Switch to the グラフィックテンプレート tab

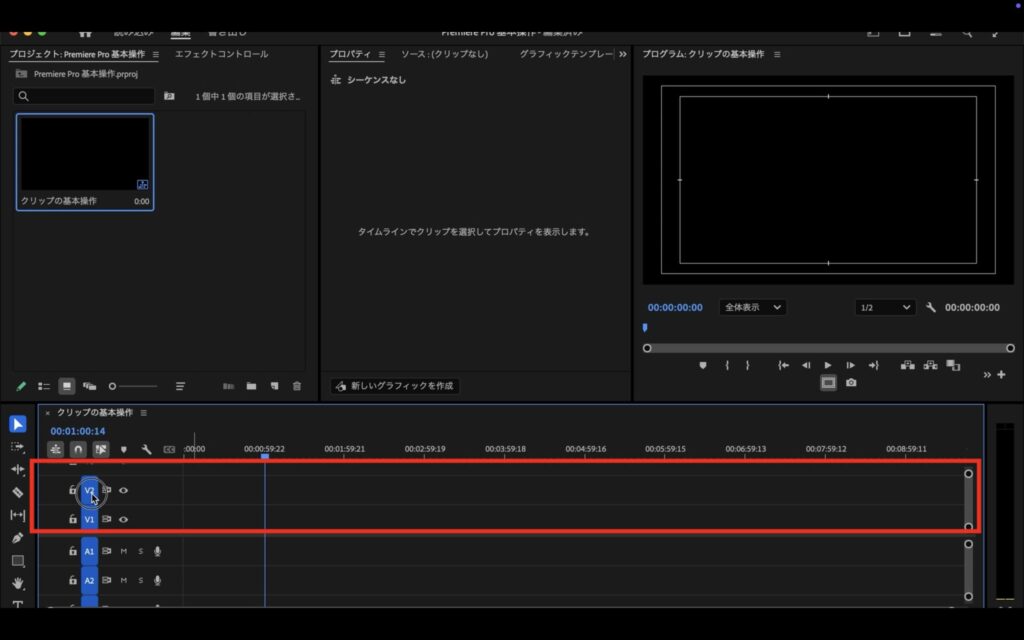(566, 54)
